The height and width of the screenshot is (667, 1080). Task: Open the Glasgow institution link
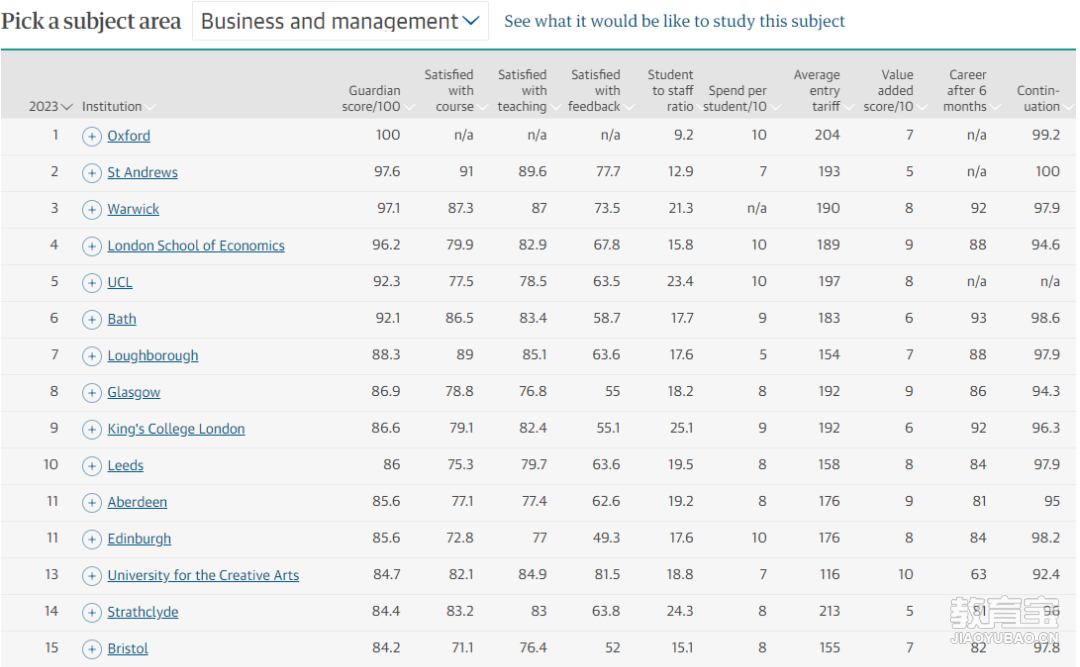pos(134,392)
